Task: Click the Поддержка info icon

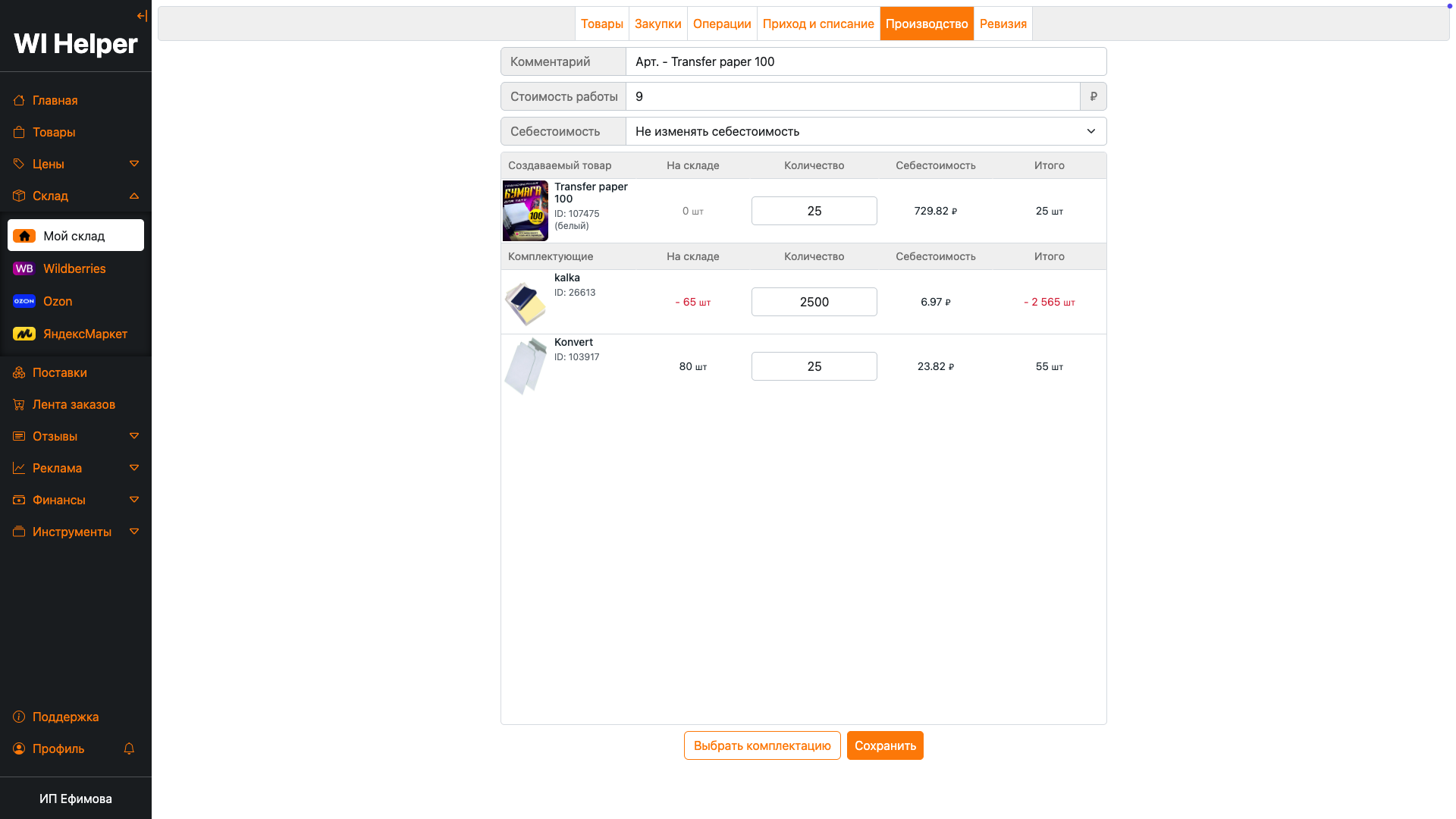Action: point(19,717)
